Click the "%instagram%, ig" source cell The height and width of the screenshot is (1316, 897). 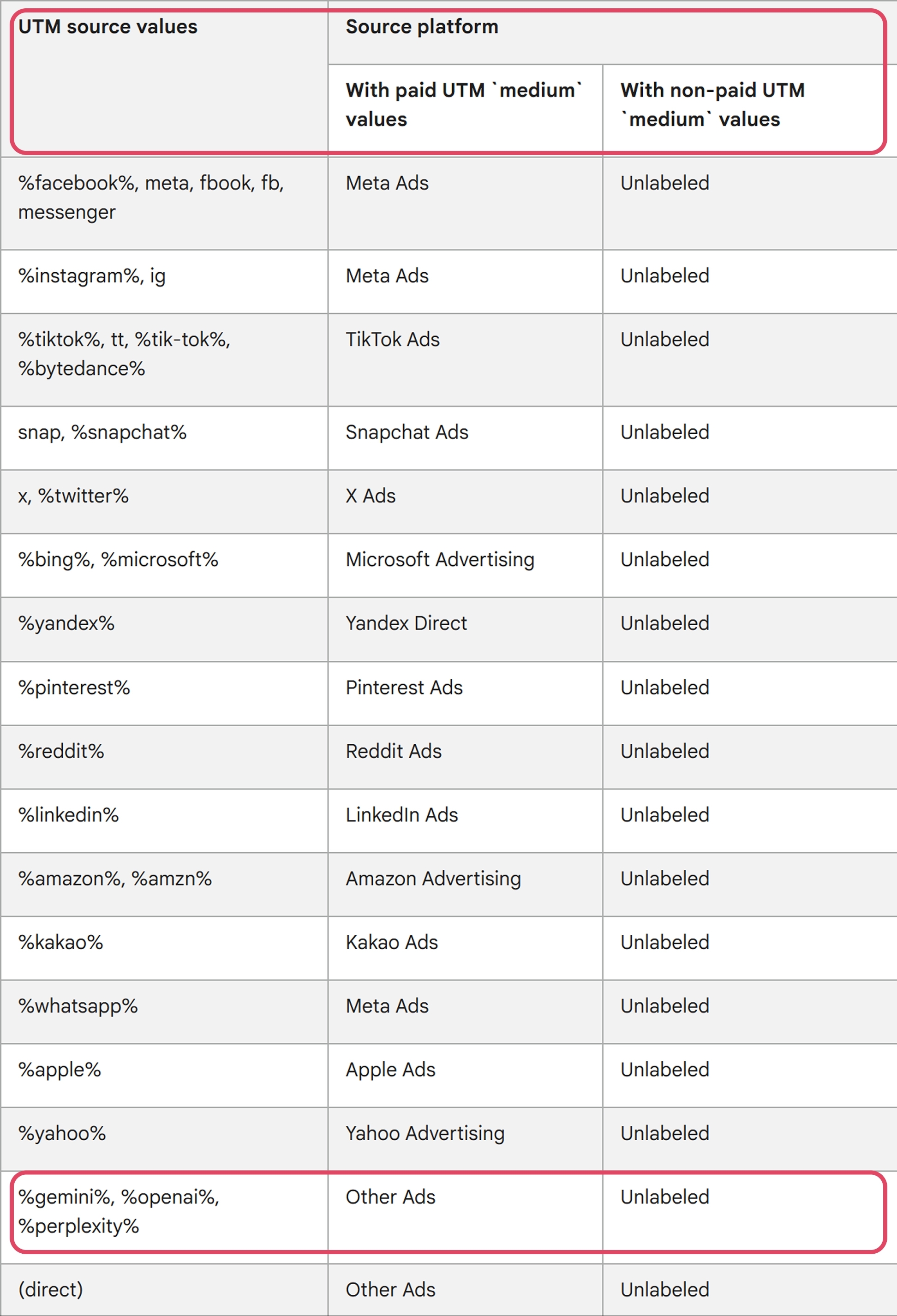click(164, 281)
